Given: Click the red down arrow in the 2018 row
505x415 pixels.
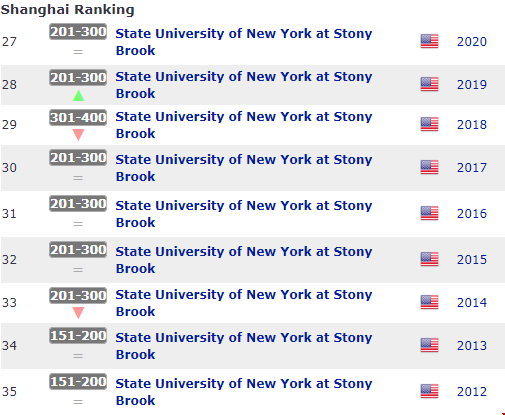Looking at the screenshot, I should (x=78, y=135).
